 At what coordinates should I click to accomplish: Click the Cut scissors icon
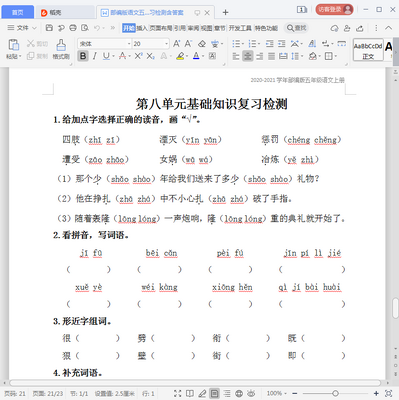(x=31, y=43)
